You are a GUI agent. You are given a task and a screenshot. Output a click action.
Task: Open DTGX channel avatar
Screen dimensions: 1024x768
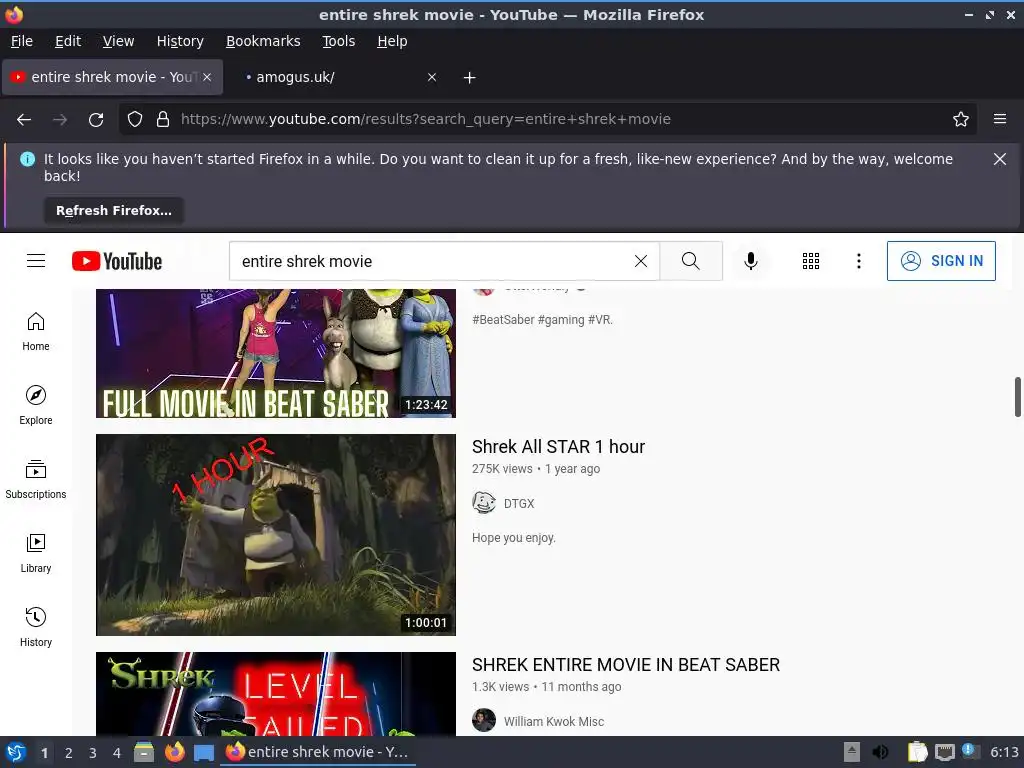point(484,504)
